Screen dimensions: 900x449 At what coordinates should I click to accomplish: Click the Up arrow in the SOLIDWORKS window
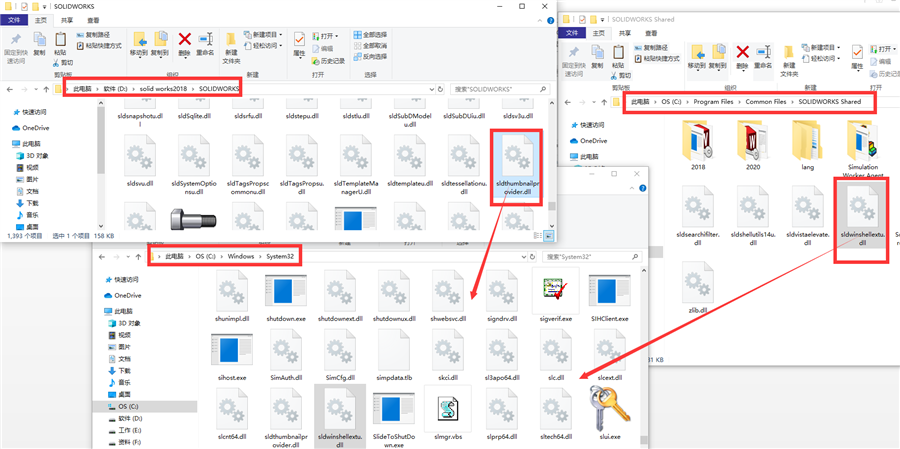pos(45,90)
